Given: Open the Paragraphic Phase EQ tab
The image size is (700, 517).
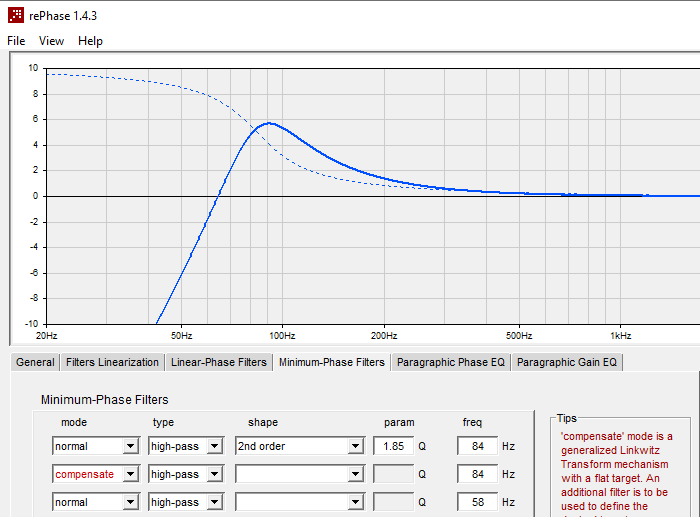Looking at the screenshot, I should pos(450,362).
